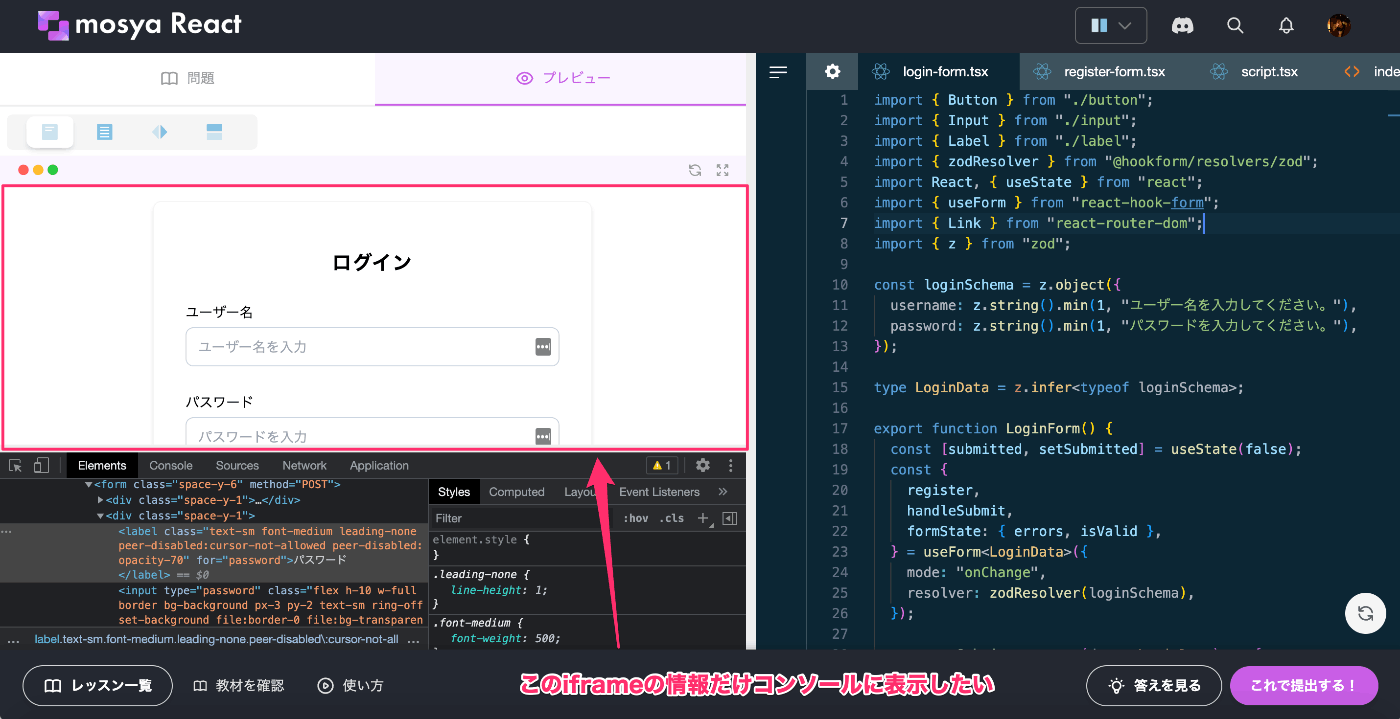Open the editor settings gear
Screen dimensions: 1400x719
(833, 72)
